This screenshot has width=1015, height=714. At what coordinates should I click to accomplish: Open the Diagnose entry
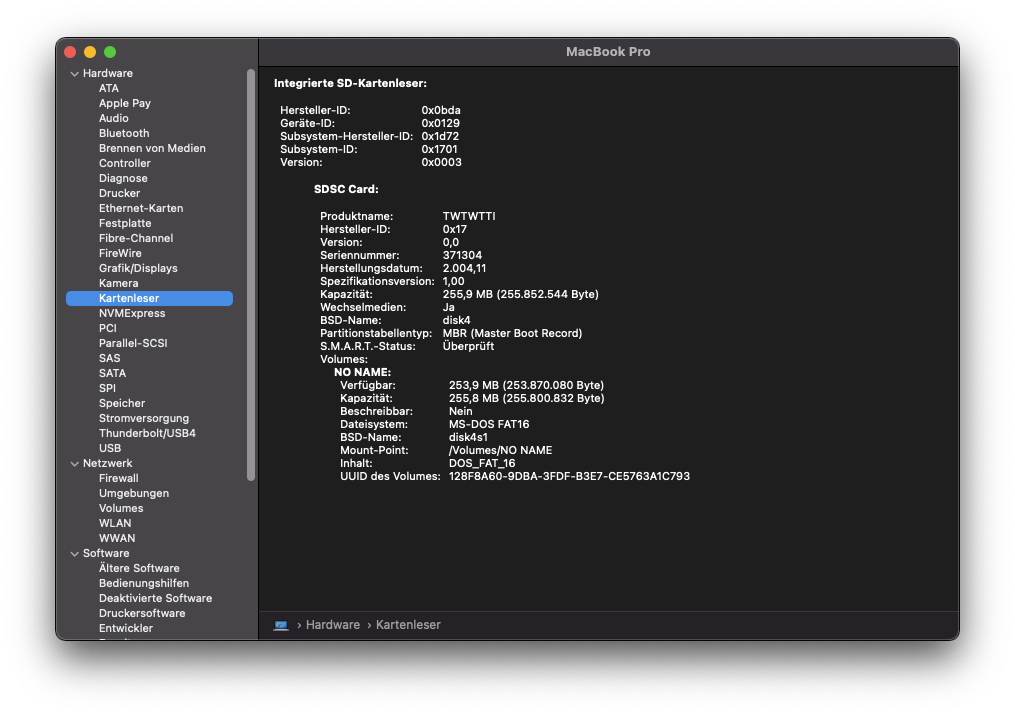tap(123, 178)
